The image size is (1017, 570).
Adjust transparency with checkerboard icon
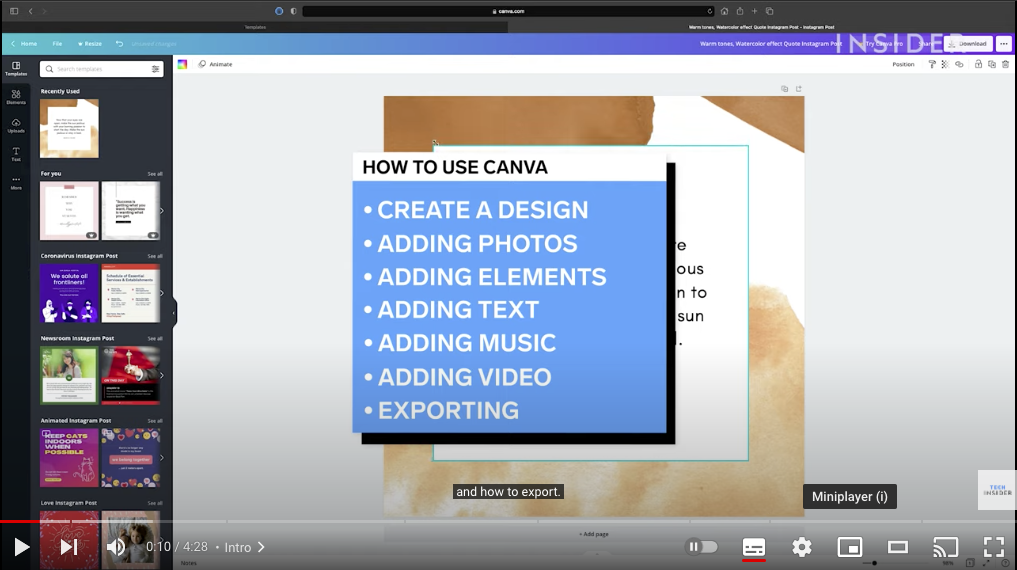[x=945, y=64]
